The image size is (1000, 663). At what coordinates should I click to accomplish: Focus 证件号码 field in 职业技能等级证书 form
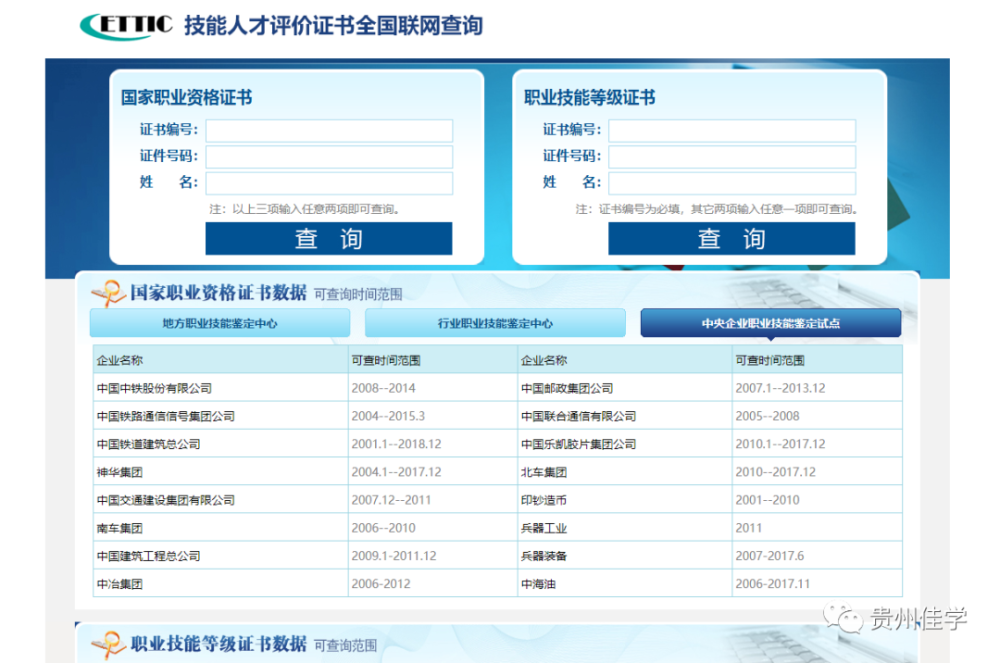point(732,157)
